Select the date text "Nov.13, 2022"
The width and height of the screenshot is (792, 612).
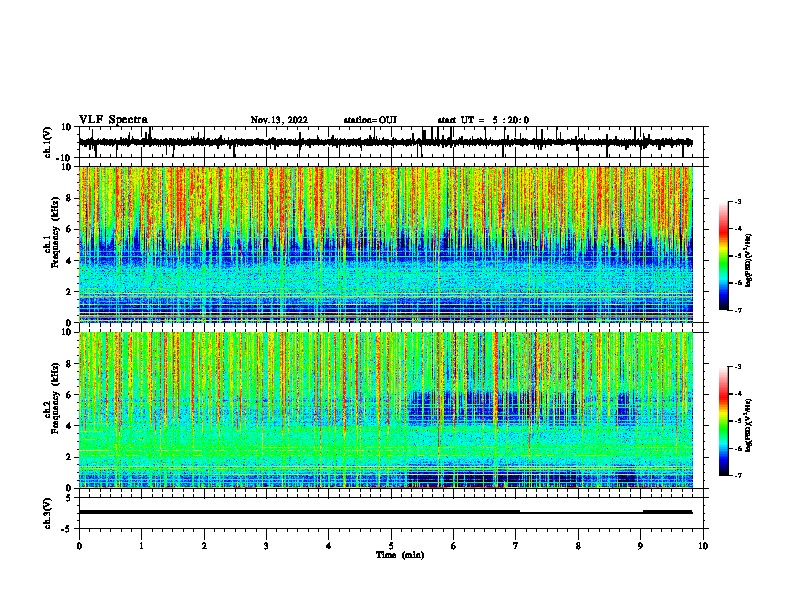(x=279, y=120)
